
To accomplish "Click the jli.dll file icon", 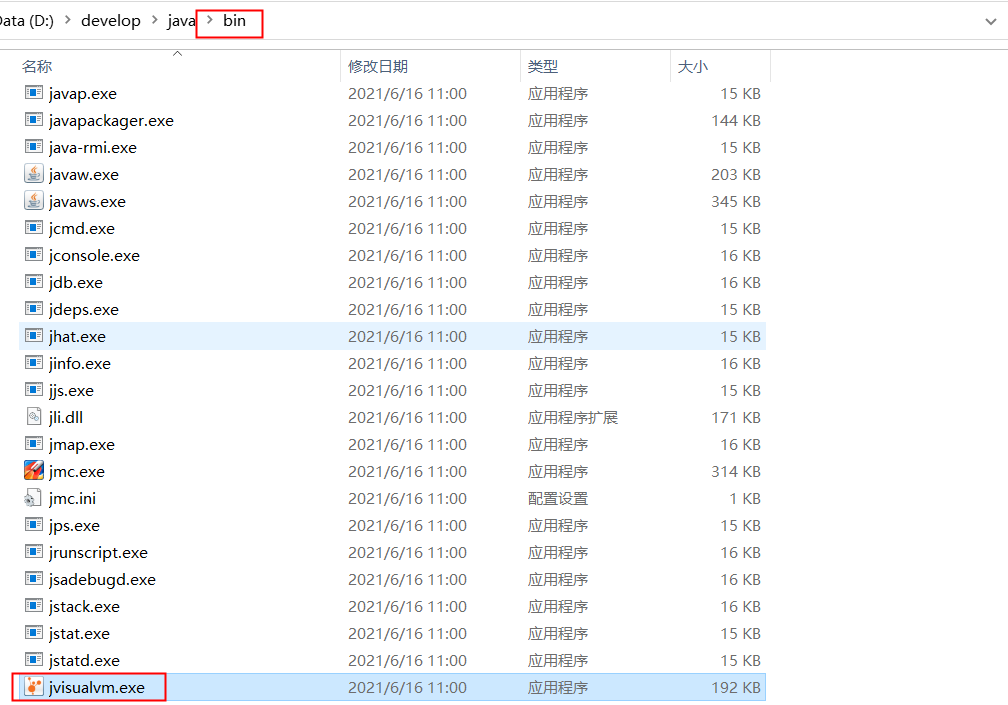I will coord(33,416).
